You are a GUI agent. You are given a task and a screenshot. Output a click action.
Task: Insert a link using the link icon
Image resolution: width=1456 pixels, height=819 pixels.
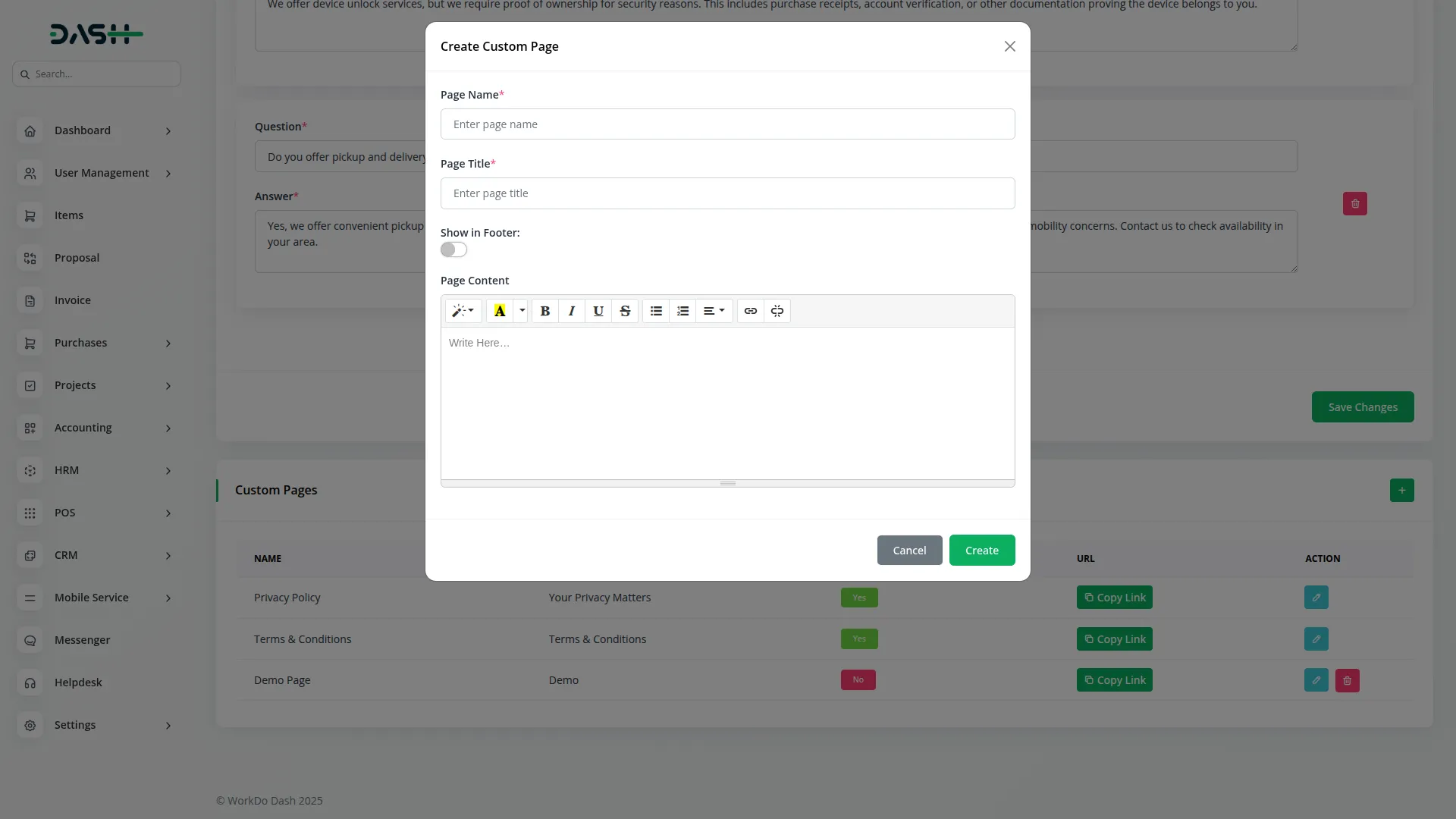point(750,311)
